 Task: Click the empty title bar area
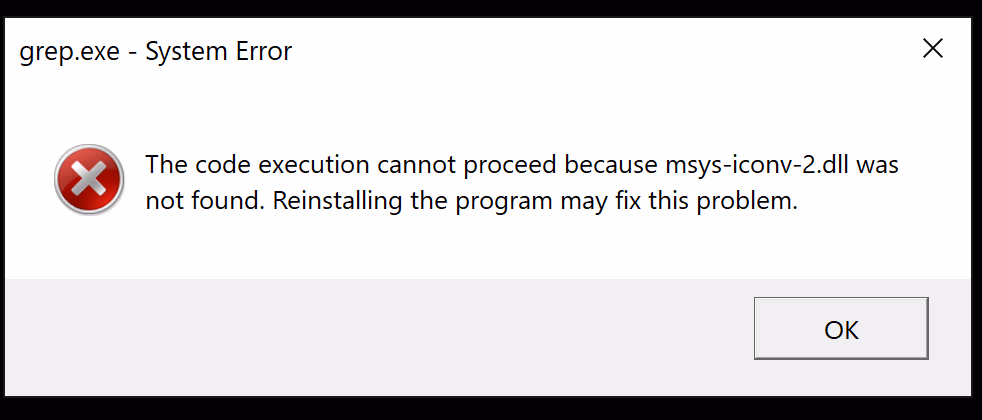(x=600, y=50)
